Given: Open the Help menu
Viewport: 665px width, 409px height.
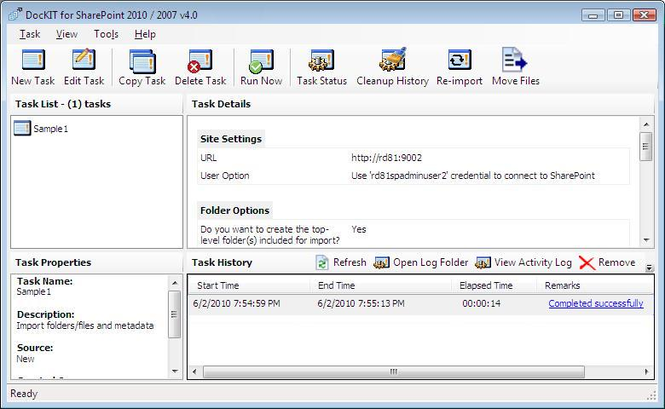Looking at the screenshot, I should point(145,34).
